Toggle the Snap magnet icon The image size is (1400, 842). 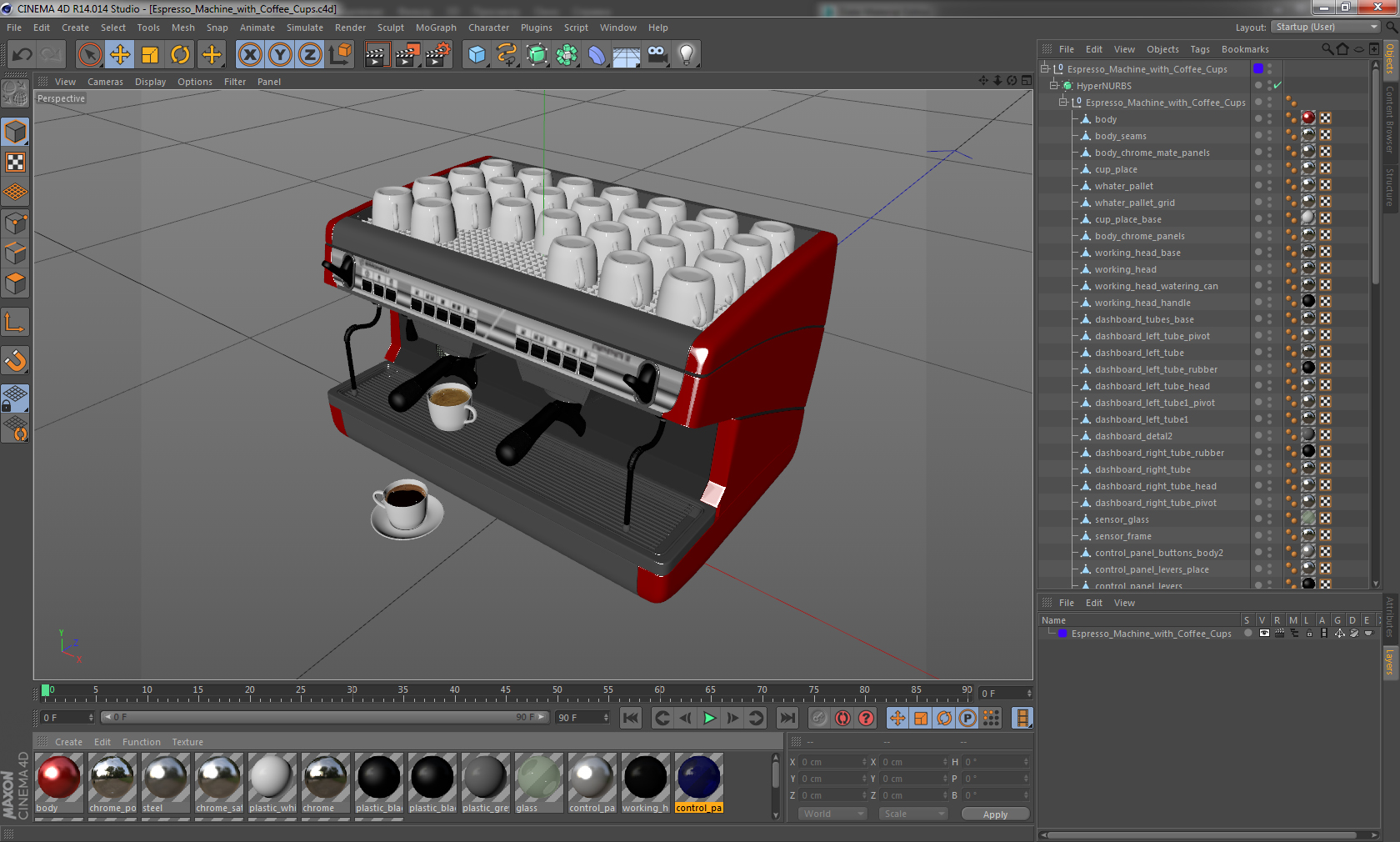pyautogui.click(x=16, y=361)
